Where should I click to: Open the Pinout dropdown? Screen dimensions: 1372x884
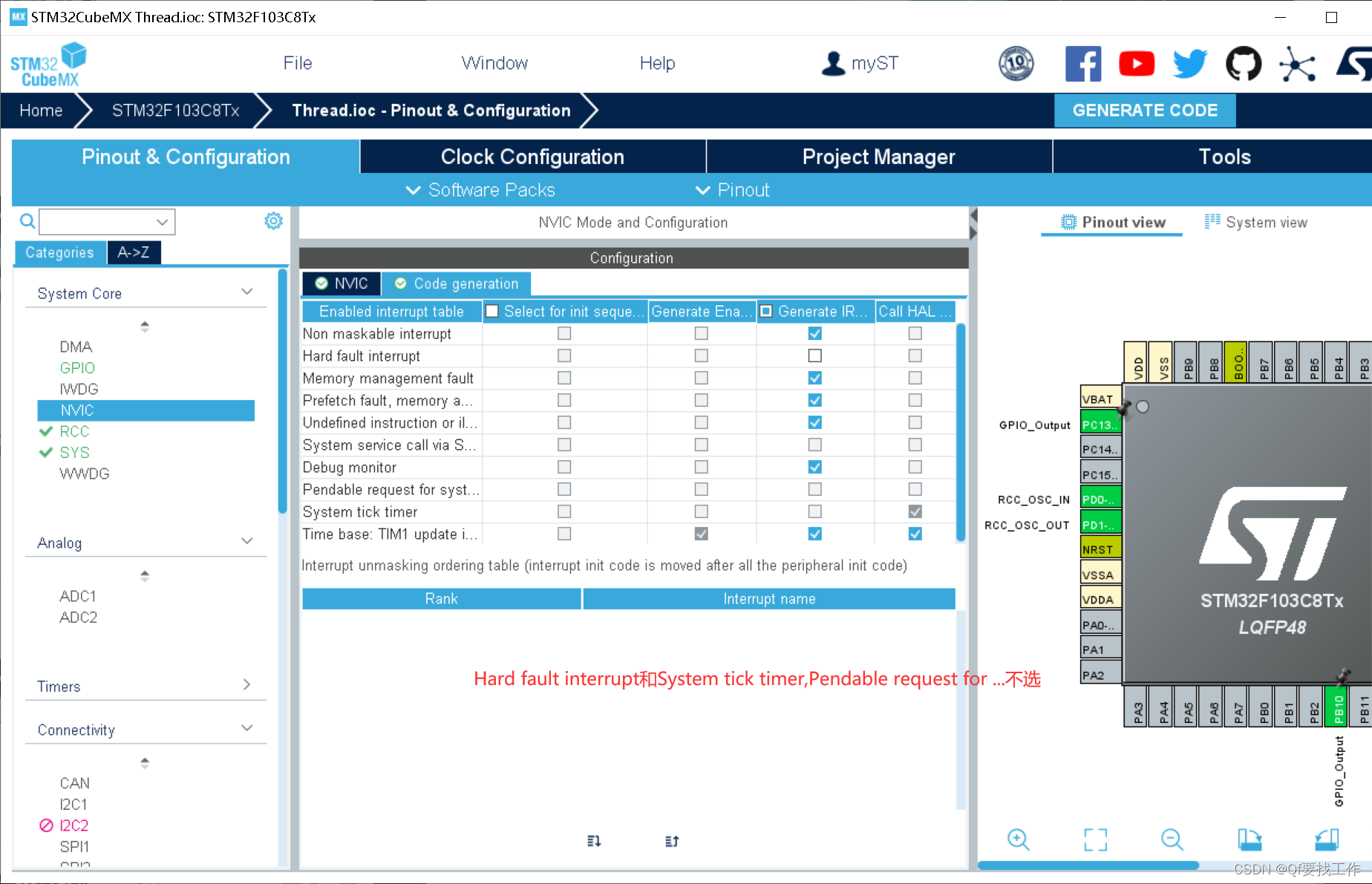(732, 190)
